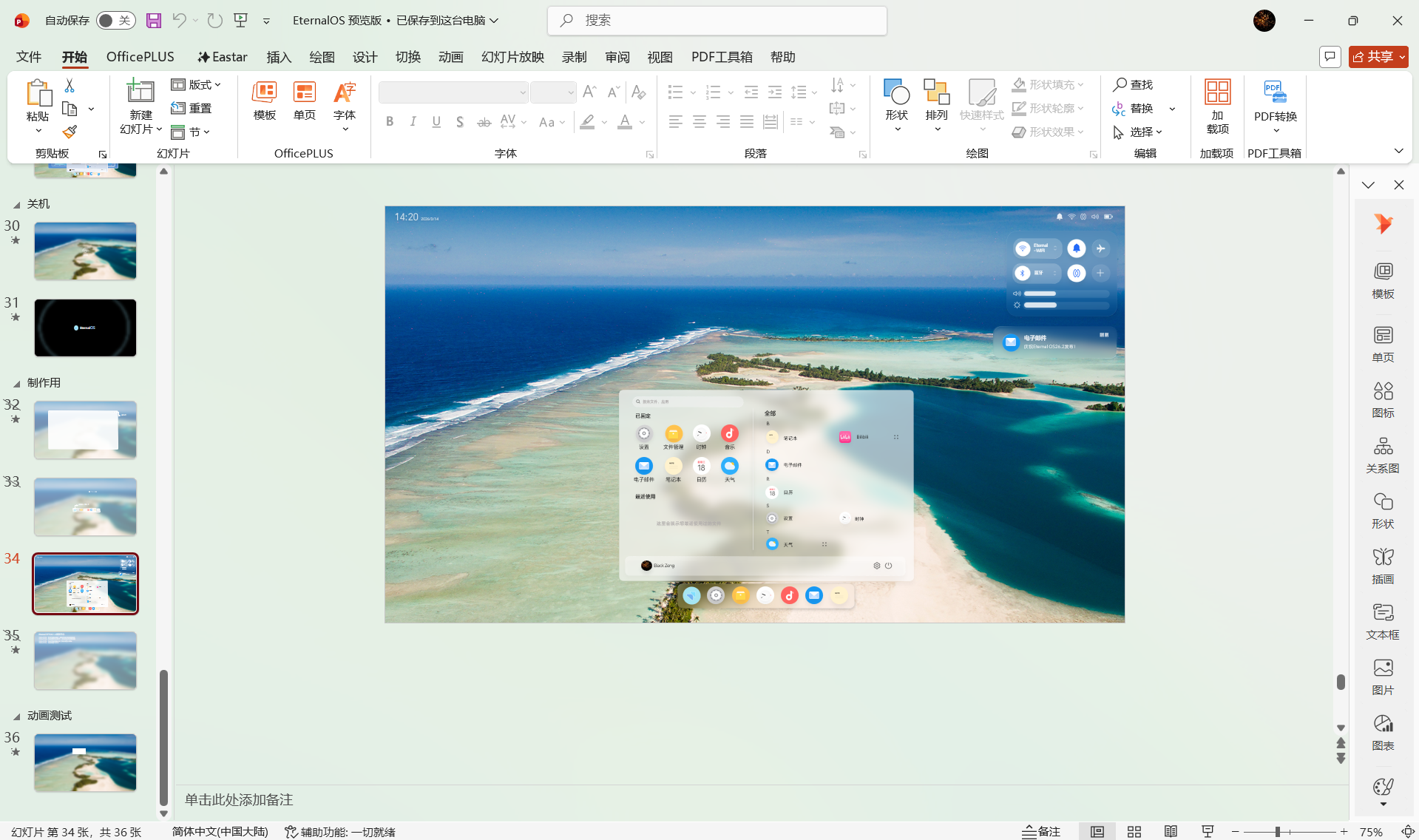Collapse the 制作用 section

coord(16,383)
